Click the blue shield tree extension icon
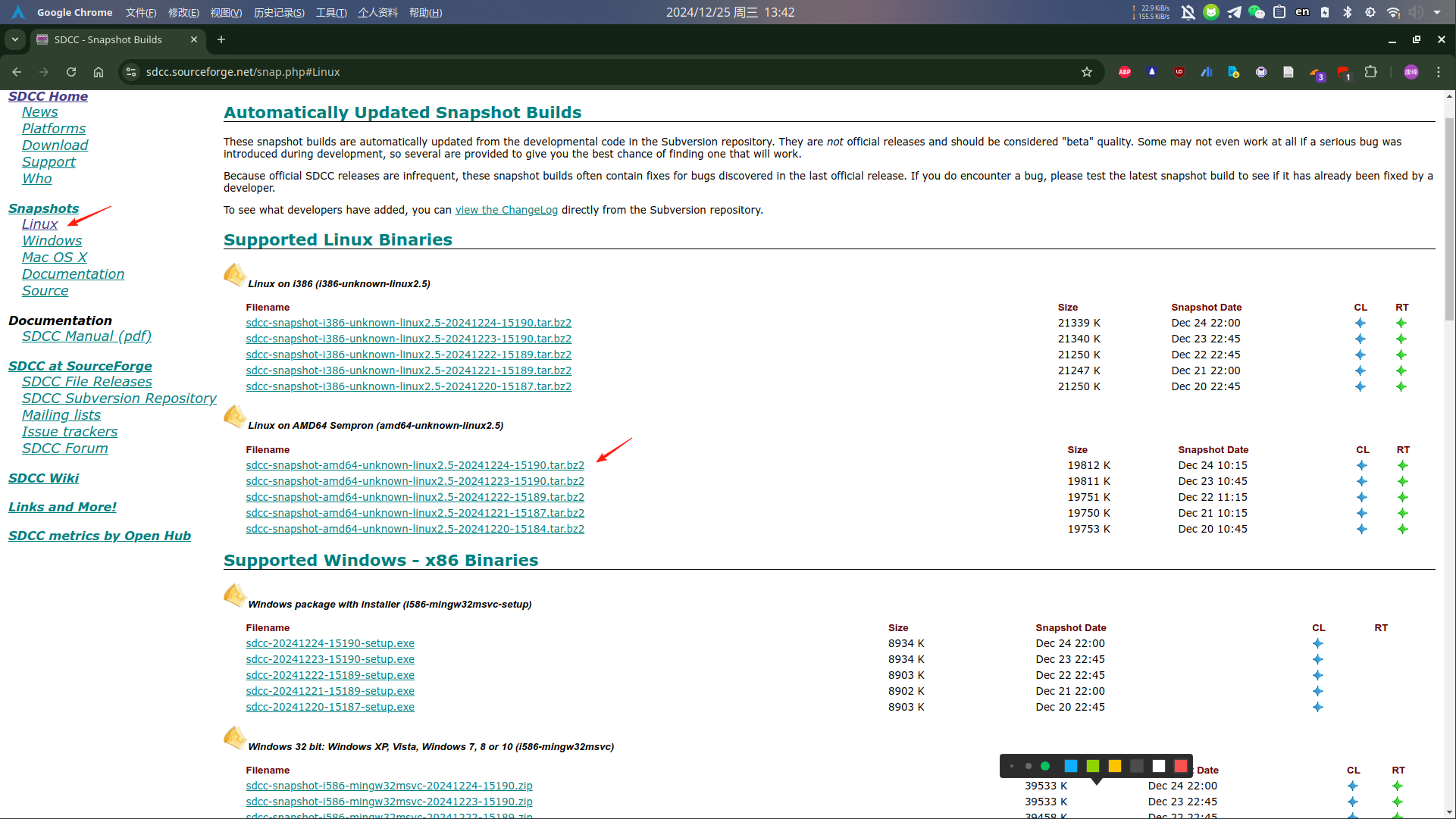1456x819 pixels. click(1152, 72)
